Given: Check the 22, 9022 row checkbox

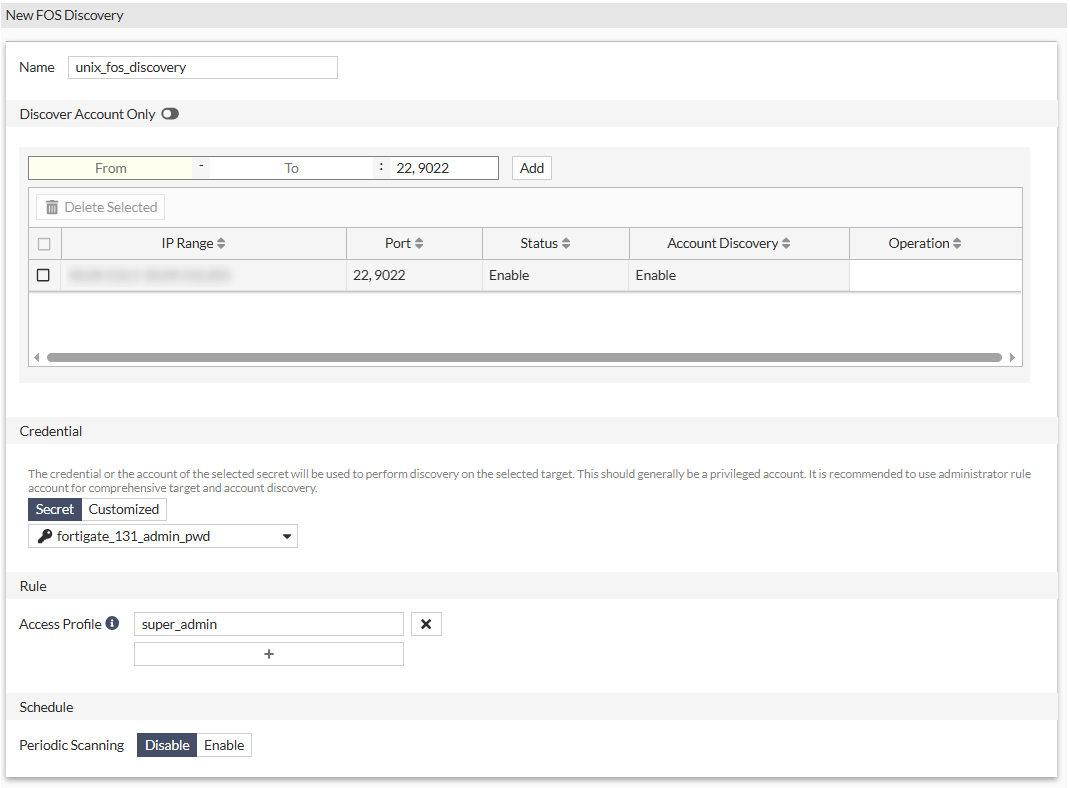Looking at the screenshot, I should pos(43,275).
